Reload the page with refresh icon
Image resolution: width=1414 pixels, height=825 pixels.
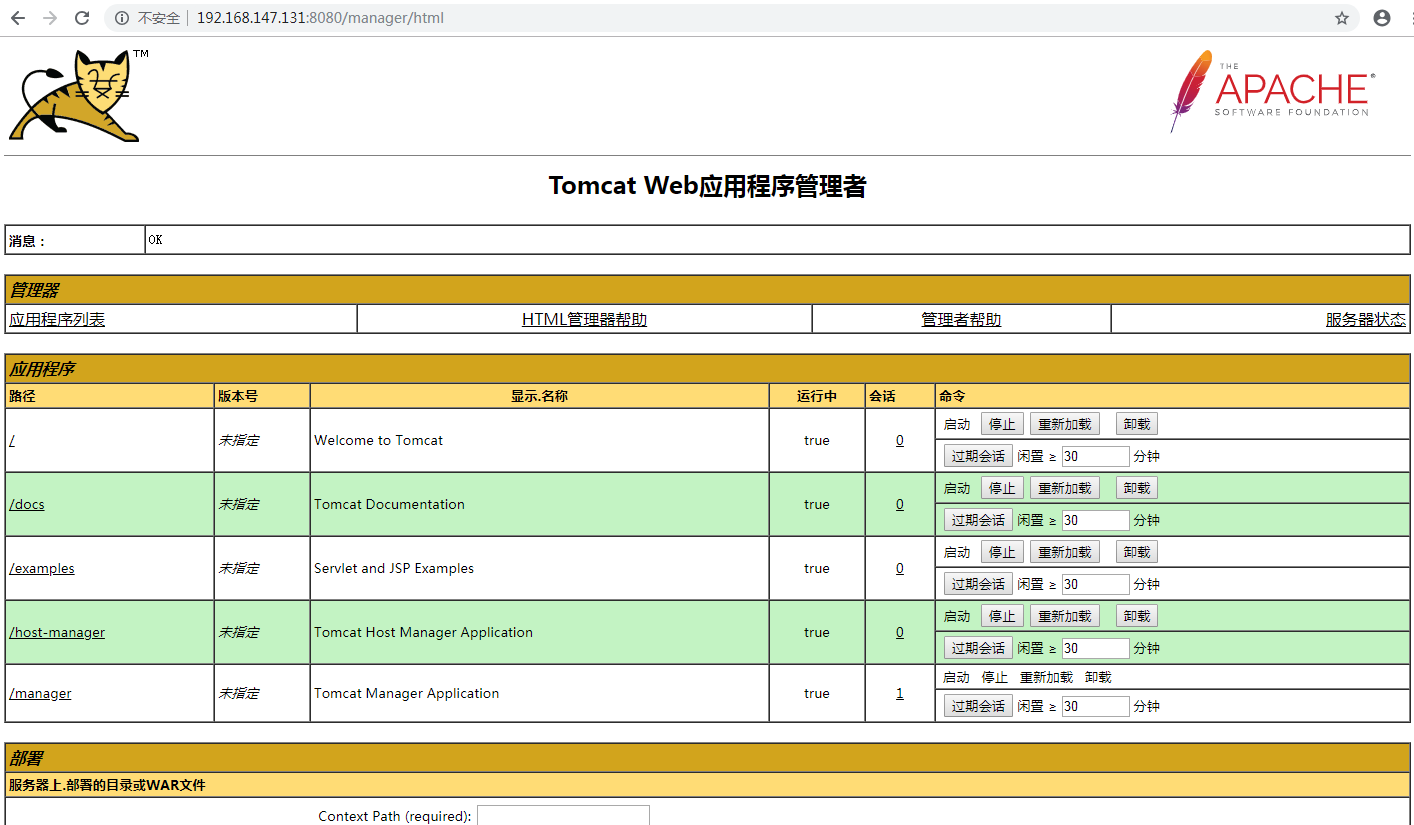82,18
